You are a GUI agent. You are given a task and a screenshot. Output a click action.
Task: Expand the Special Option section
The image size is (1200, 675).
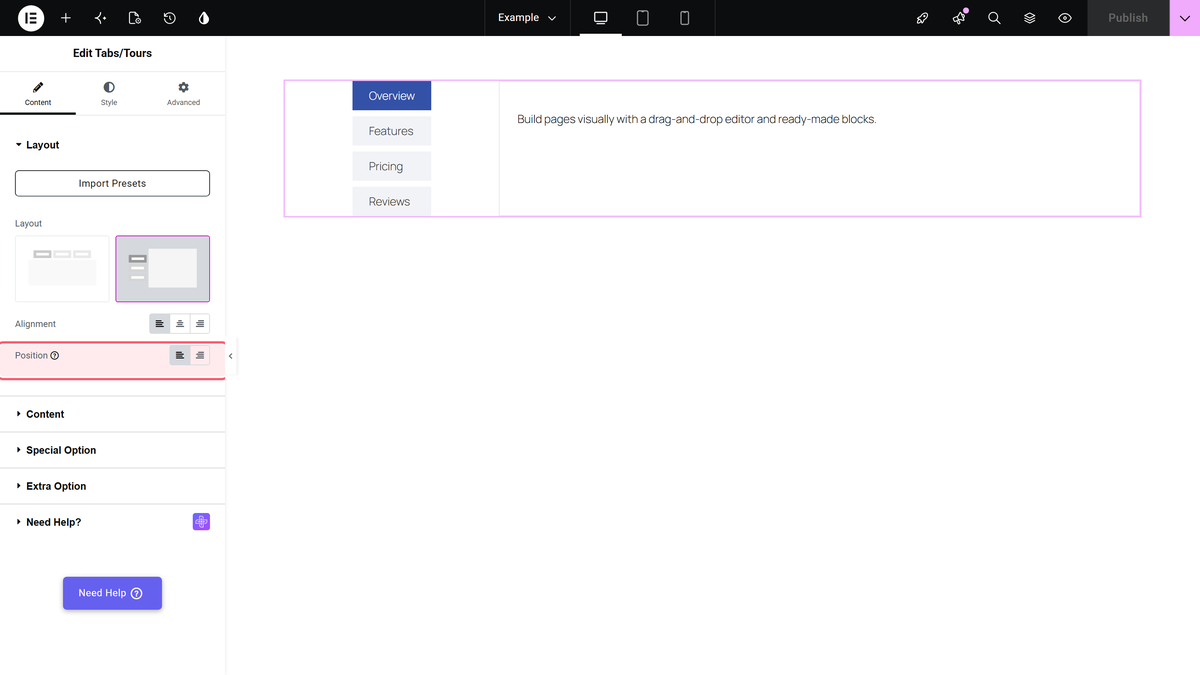click(x=112, y=450)
